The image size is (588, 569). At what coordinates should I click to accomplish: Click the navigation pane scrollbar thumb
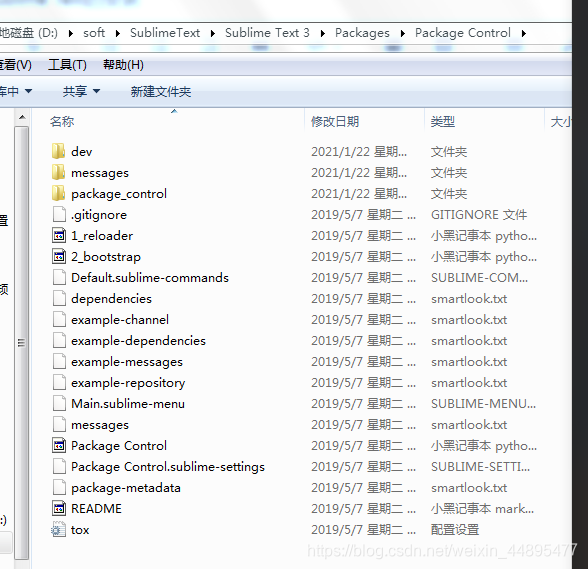point(21,343)
